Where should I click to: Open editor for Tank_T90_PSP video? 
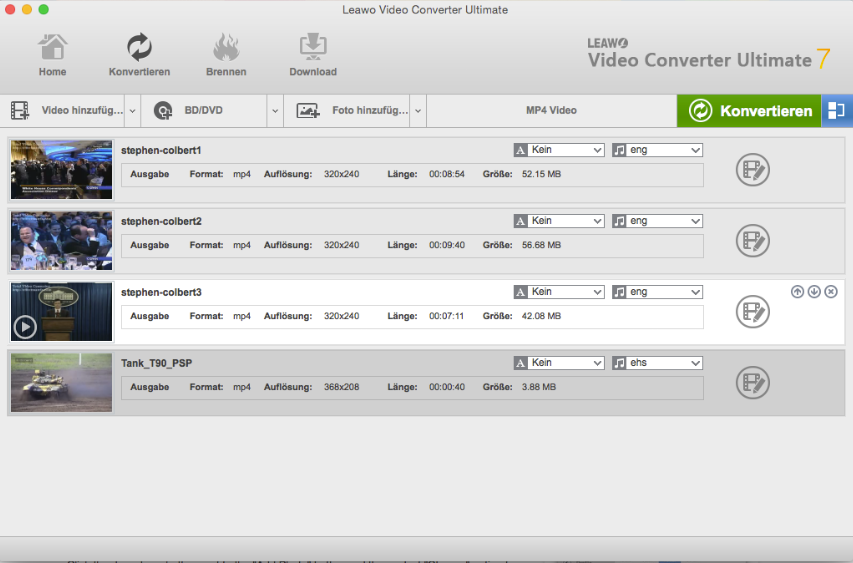[752, 383]
